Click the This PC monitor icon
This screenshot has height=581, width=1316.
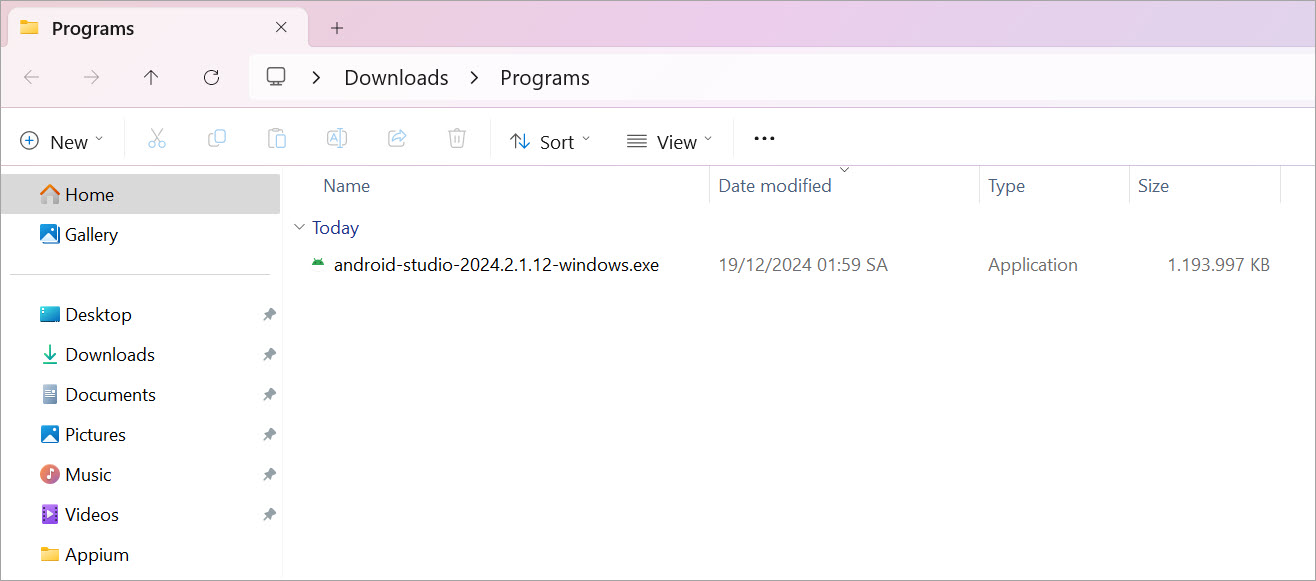tap(276, 77)
